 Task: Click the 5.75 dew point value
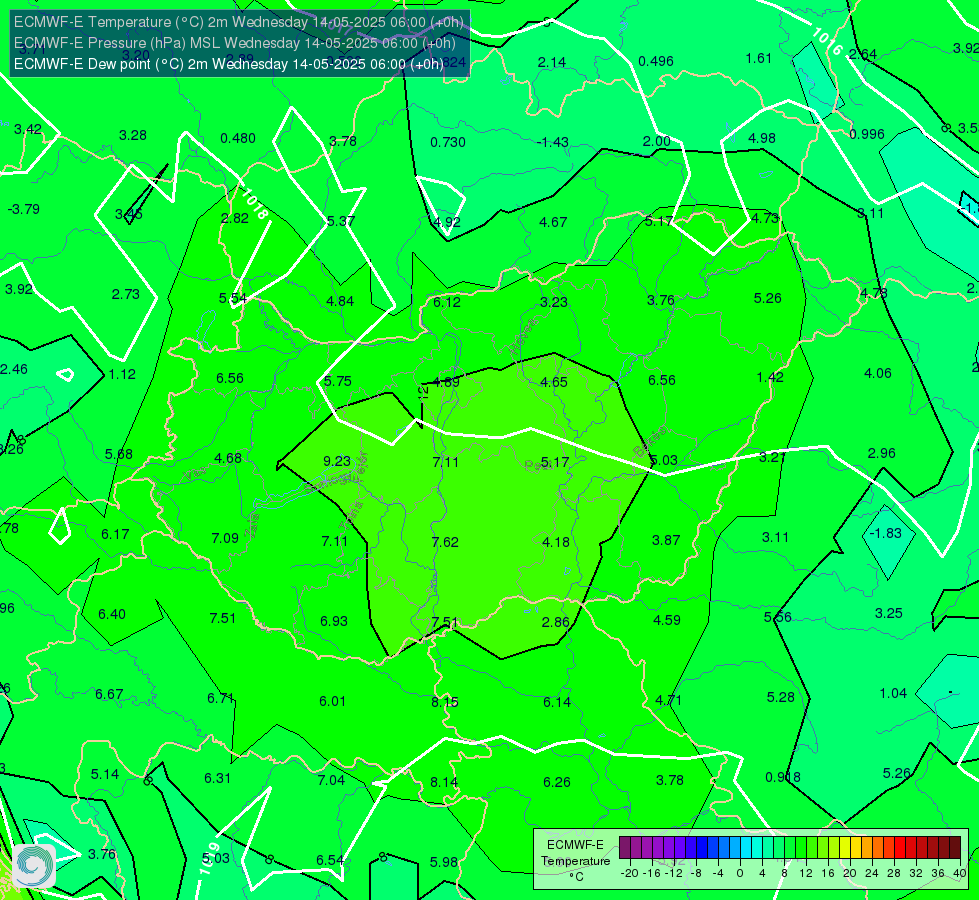click(338, 381)
